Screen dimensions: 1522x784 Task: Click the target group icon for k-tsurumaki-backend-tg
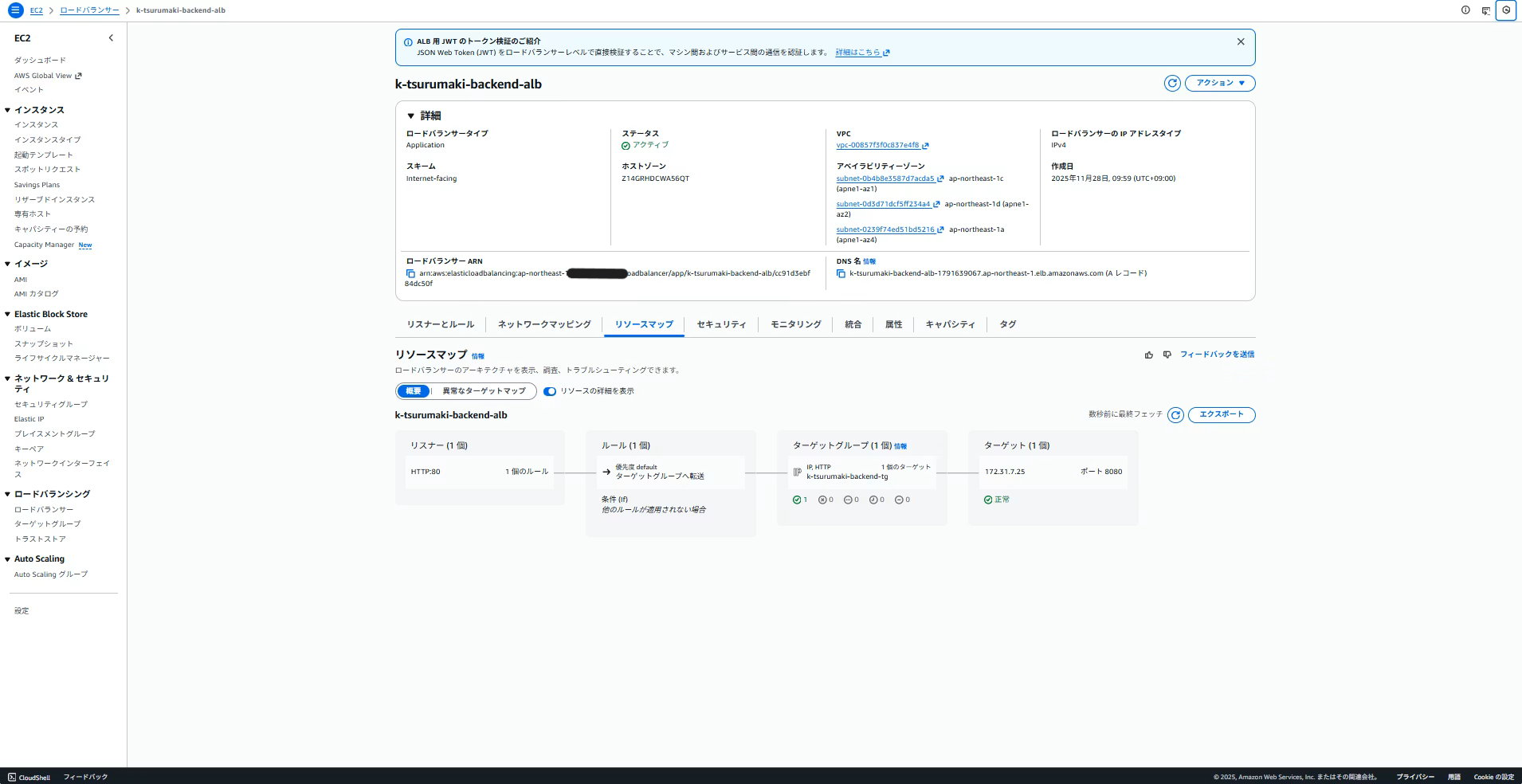pyautogui.click(x=798, y=472)
